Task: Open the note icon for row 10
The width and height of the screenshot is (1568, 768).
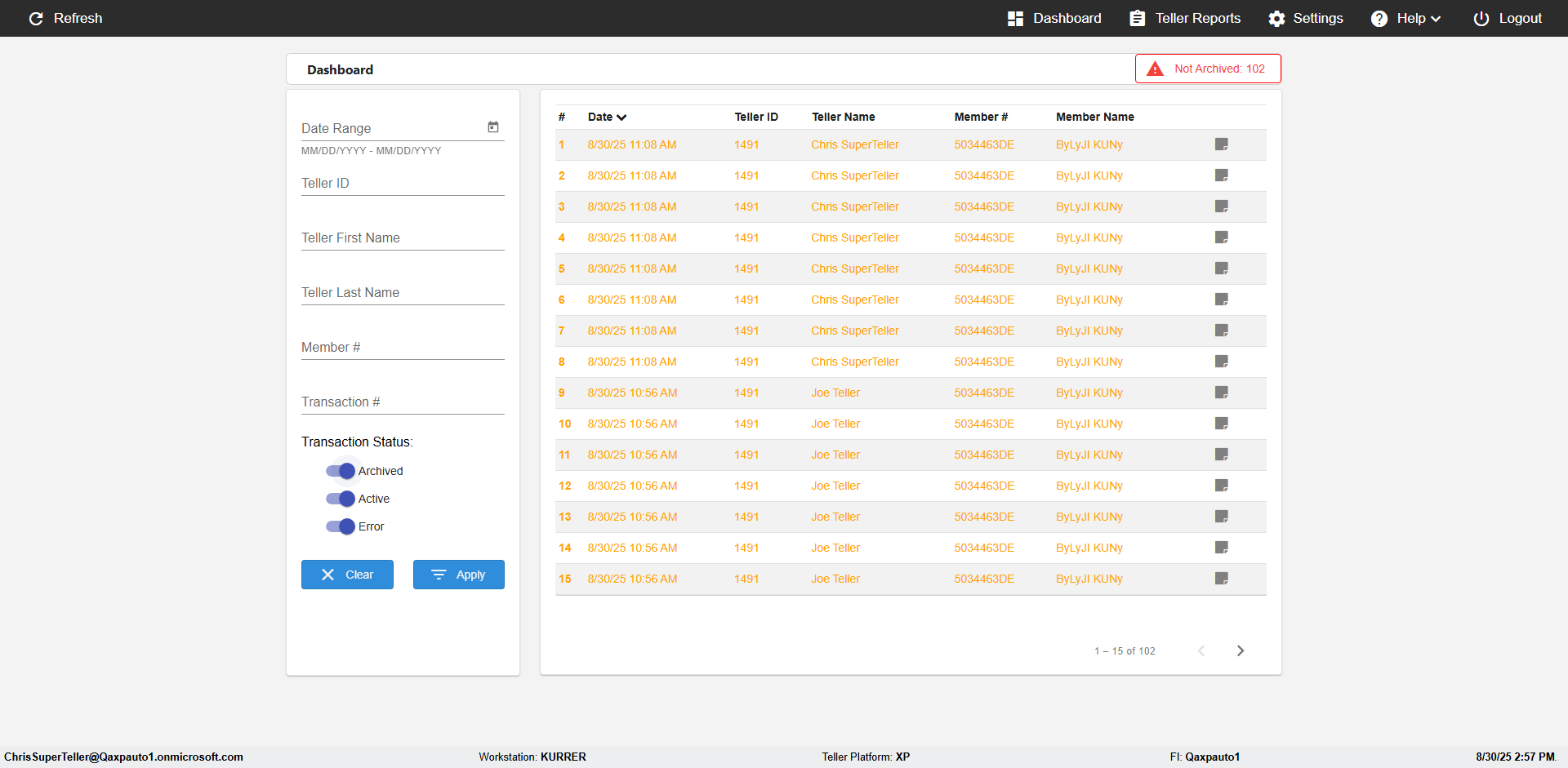Action: pyautogui.click(x=1222, y=424)
